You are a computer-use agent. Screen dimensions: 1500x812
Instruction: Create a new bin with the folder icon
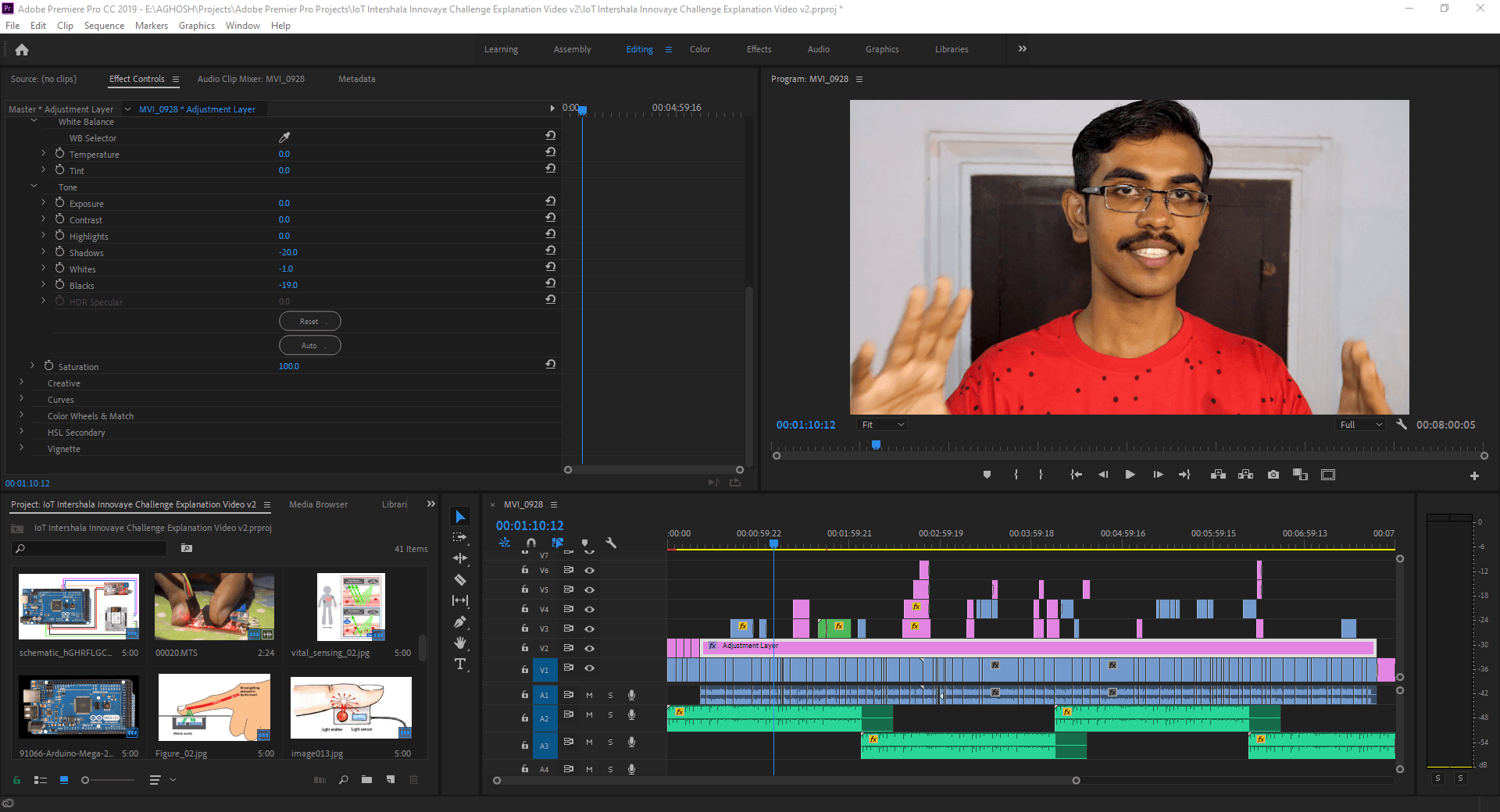(366, 780)
